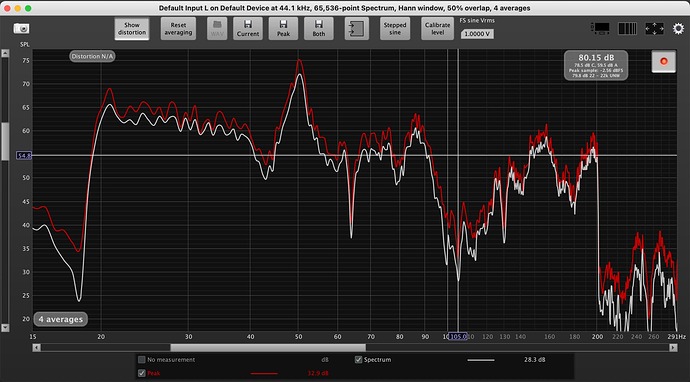The height and width of the screenshot is (382, 690).
Task: Toggle the bars graph style icon
Action: (x=627, y=29)
